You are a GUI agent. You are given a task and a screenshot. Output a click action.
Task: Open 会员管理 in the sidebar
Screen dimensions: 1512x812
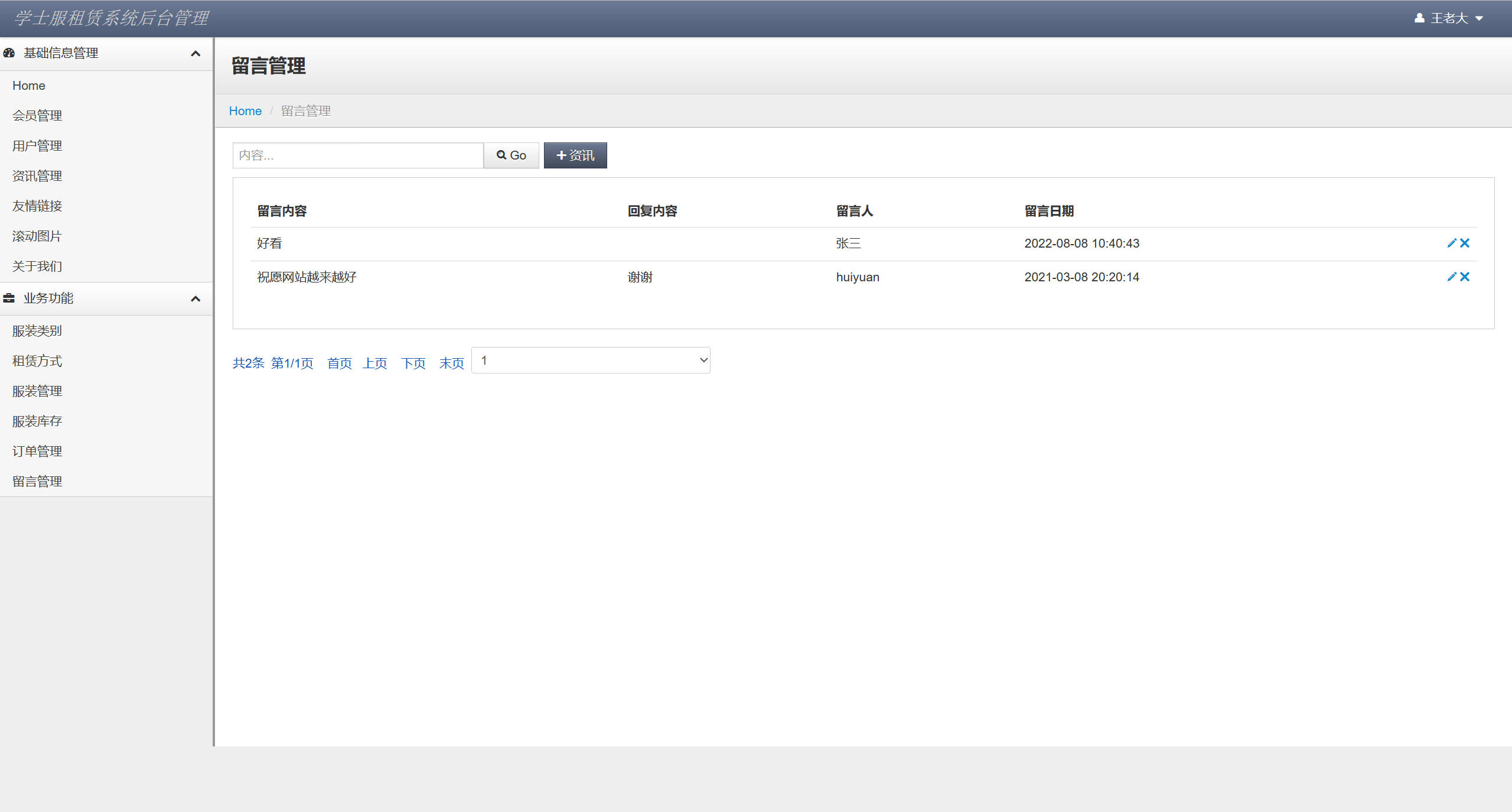click(x=37, y=116)
